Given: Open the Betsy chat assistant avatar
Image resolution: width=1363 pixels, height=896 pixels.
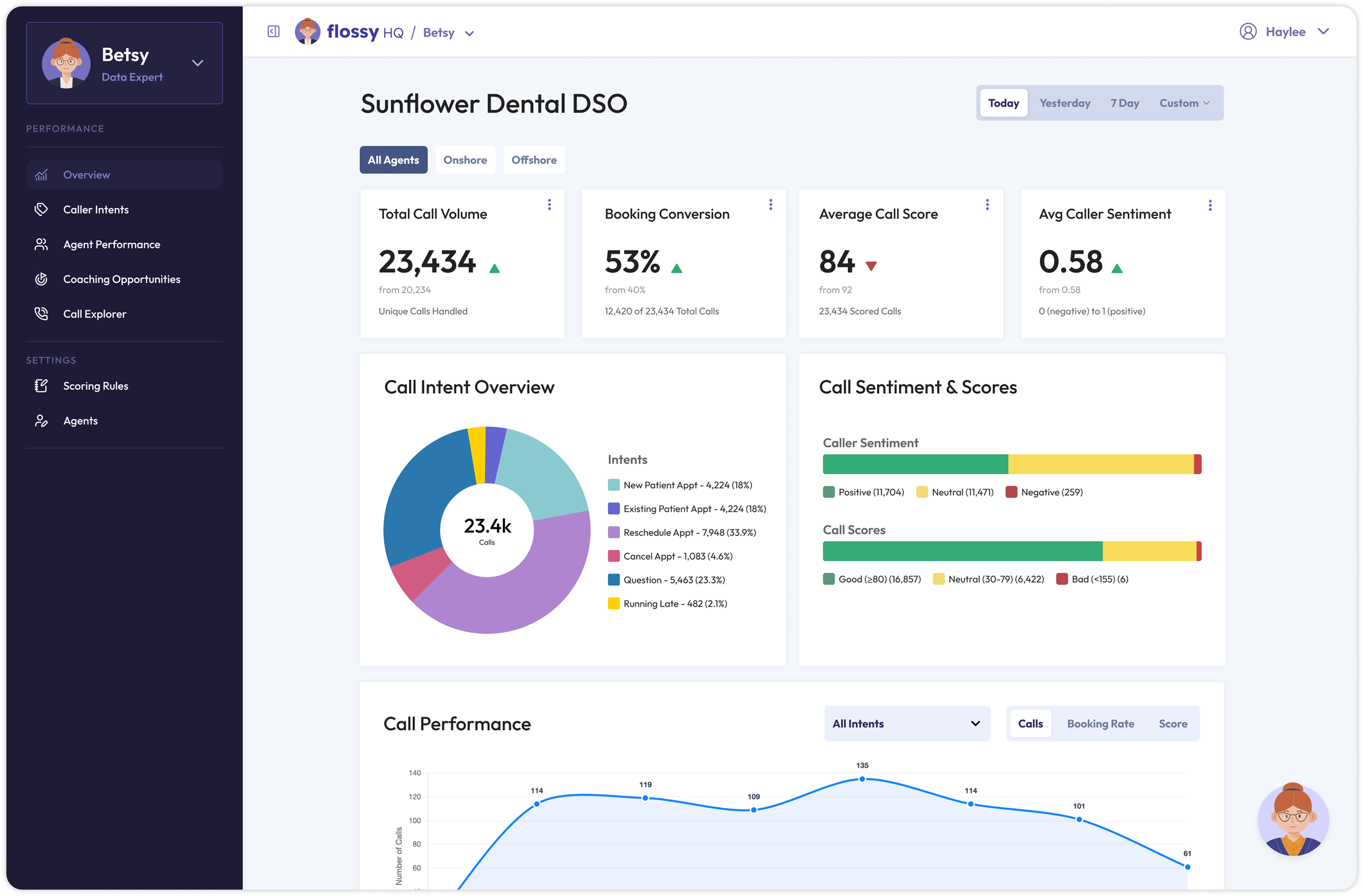Looking at the screenshot, I should [x=1293, y=819].
